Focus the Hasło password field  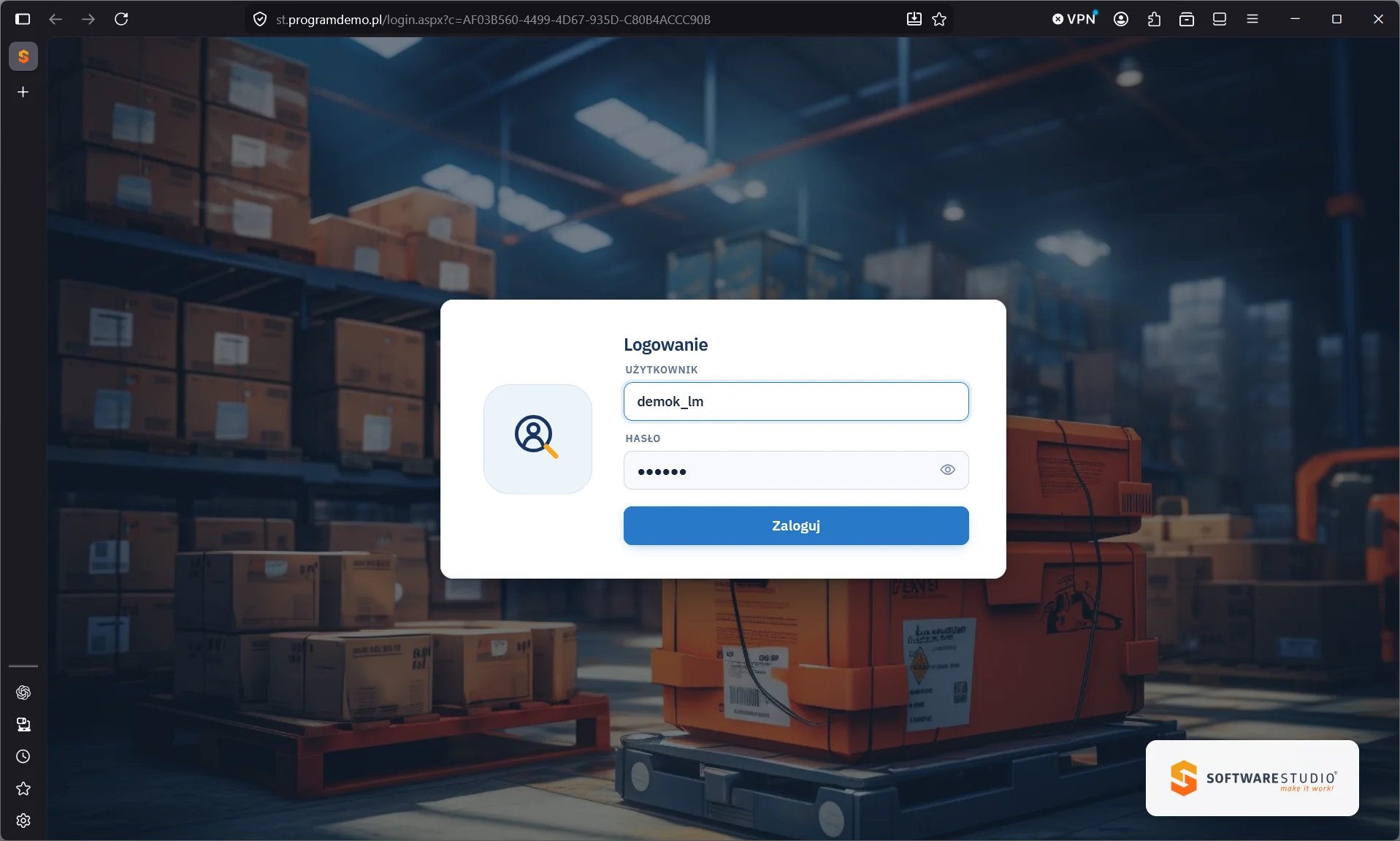796,470
